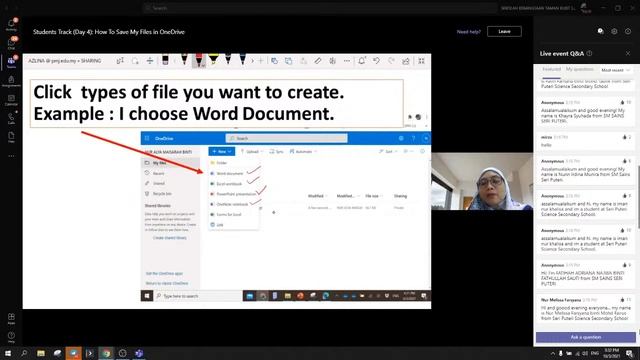Like Khayra Syuhada's anonymous message

tap(622, 102)
